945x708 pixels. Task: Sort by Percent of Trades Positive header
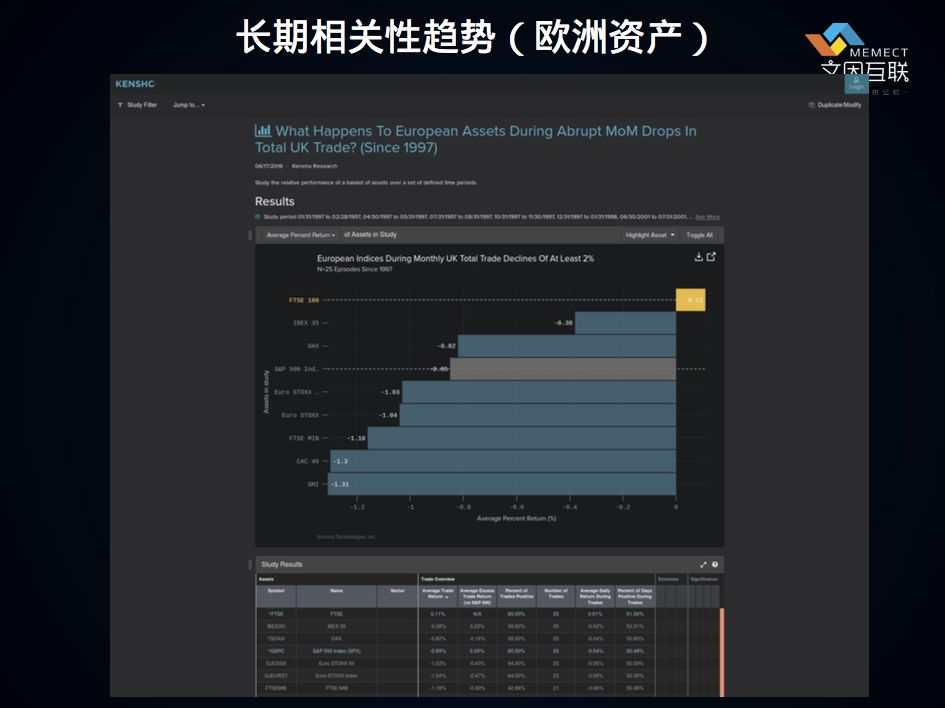pyautogui.click(x=516, y=596)
